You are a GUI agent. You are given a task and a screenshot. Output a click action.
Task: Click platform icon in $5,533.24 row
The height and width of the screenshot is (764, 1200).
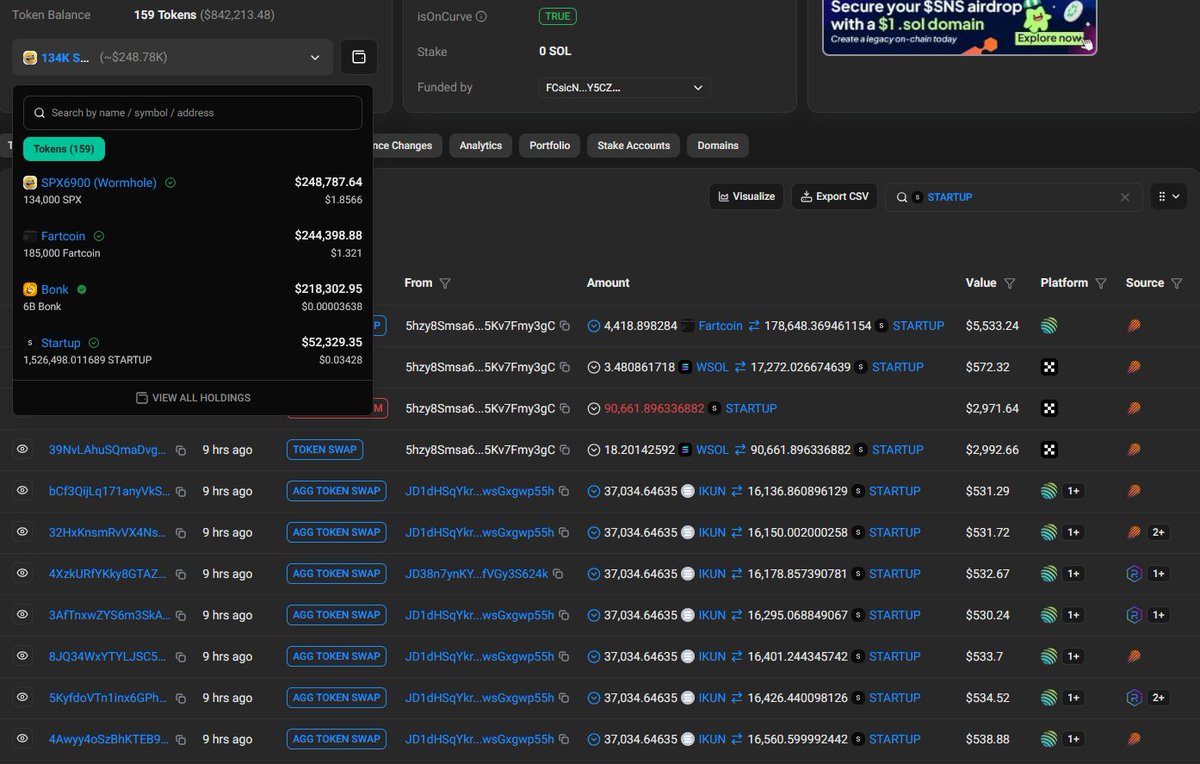tap(1049, 326)
